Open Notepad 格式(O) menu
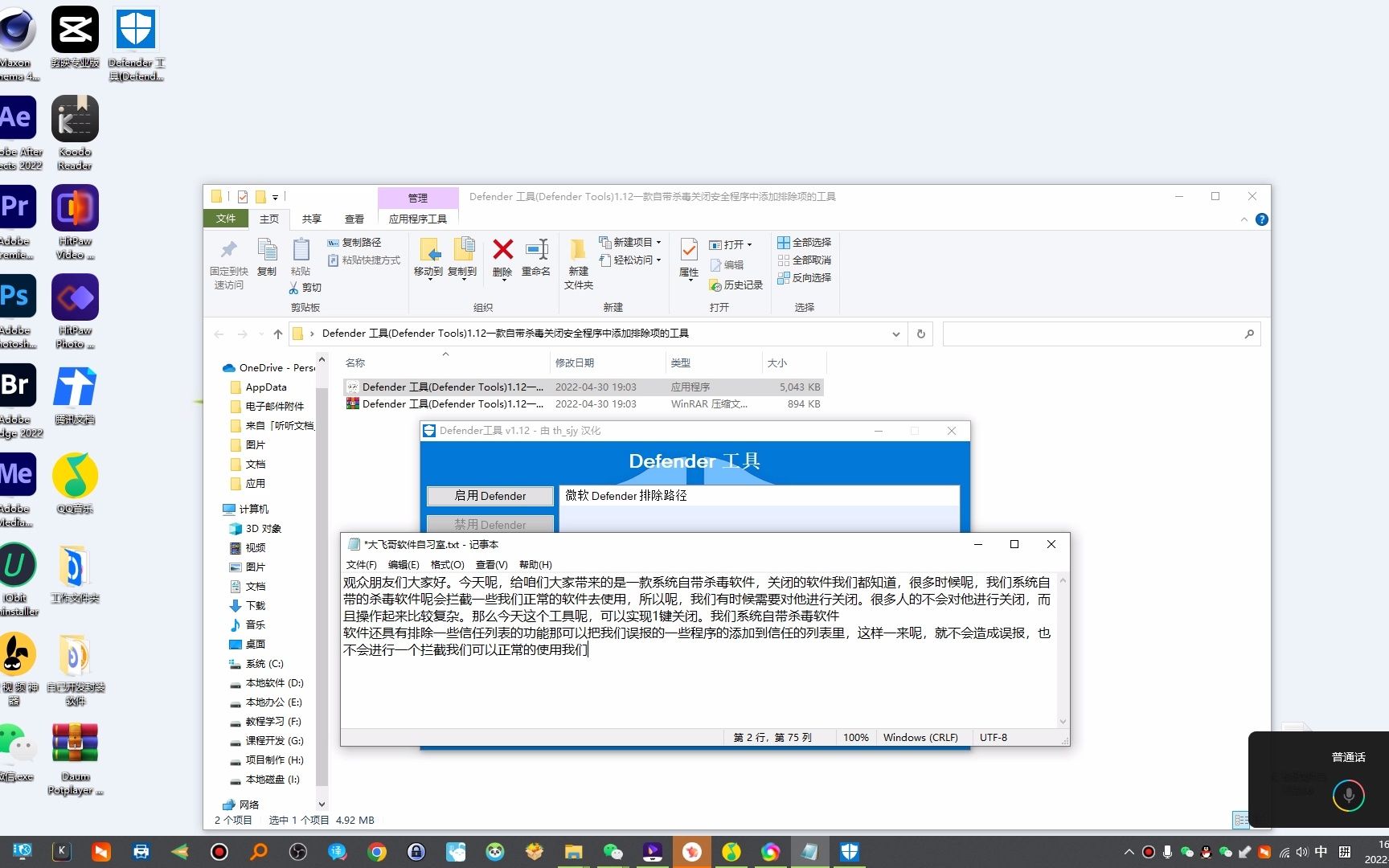1389x868 pixels. (447, 564)
